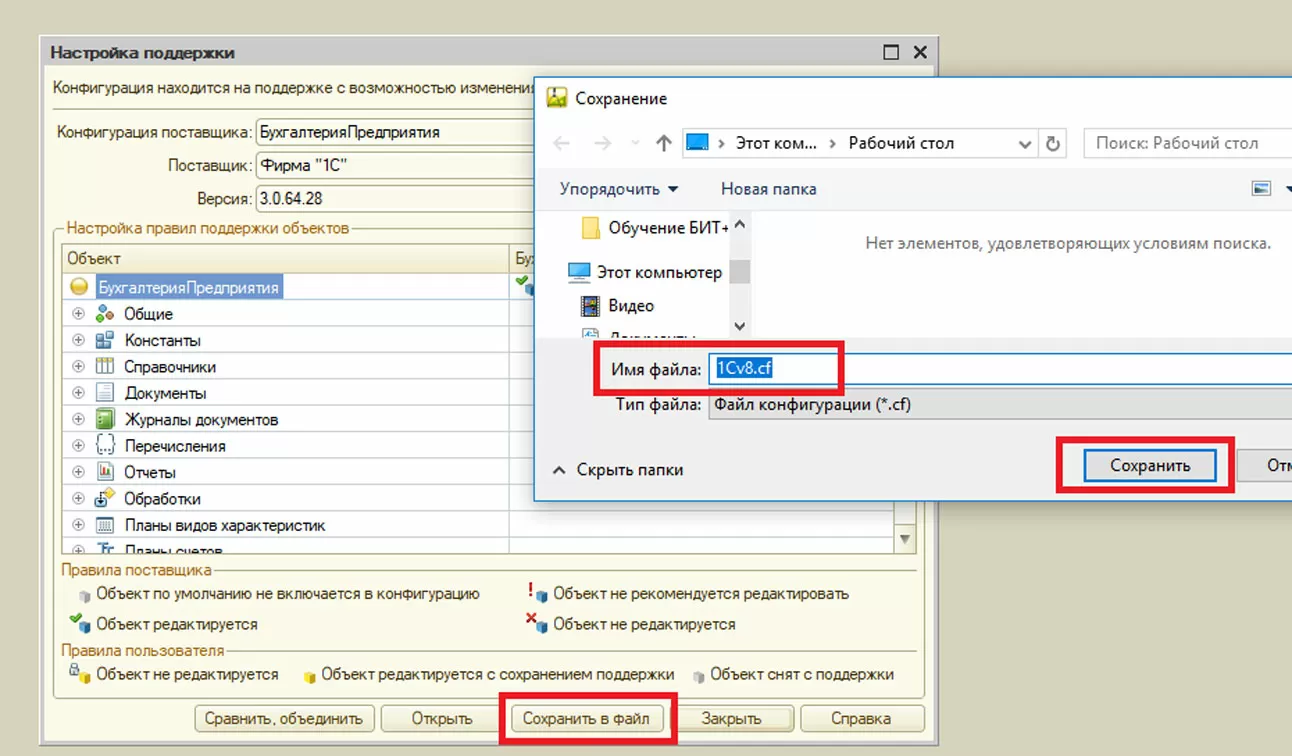Click the Константы node icon
The image size is (1292, 756).
click(x=105, y=340)
